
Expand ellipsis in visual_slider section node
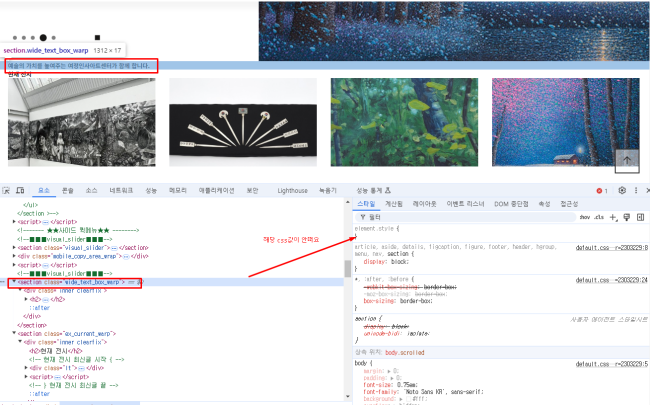point(114,248)
